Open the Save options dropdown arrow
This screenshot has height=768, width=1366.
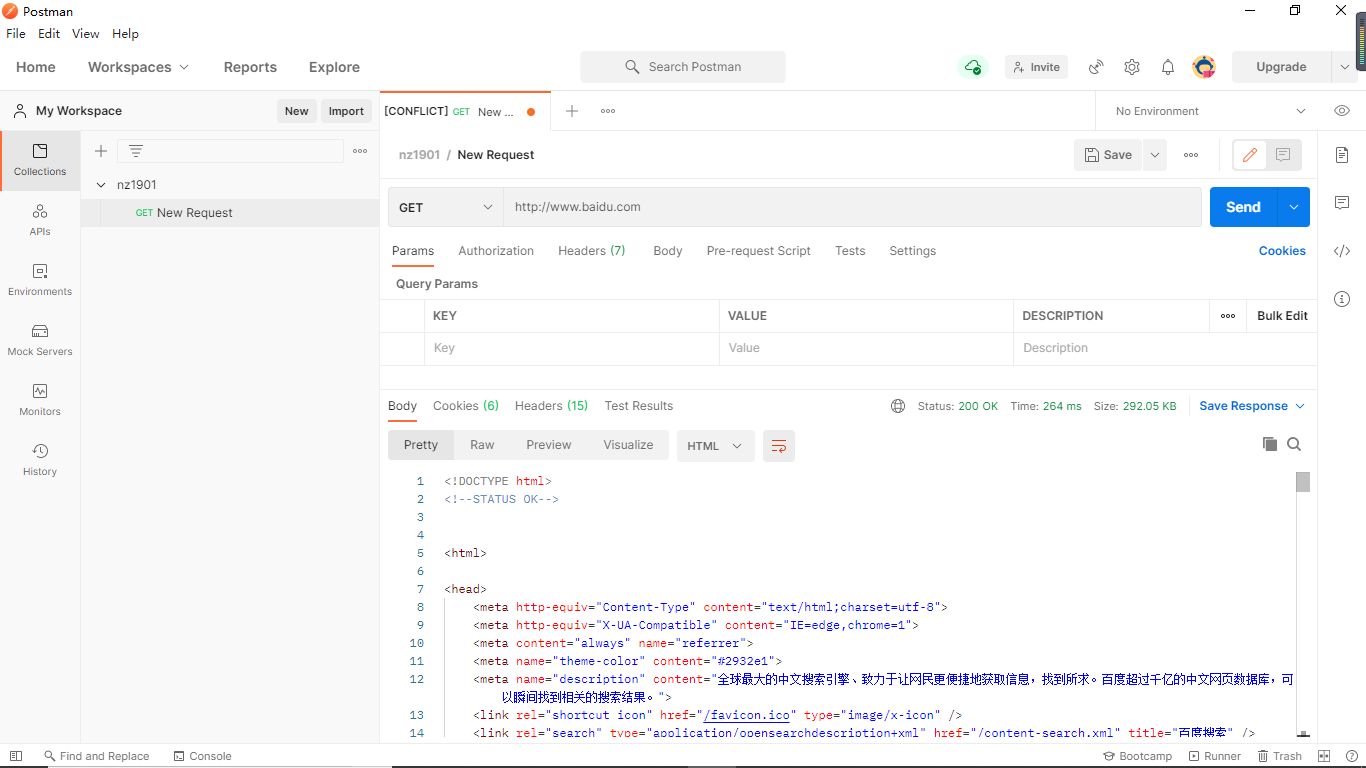click(1155, 155)
